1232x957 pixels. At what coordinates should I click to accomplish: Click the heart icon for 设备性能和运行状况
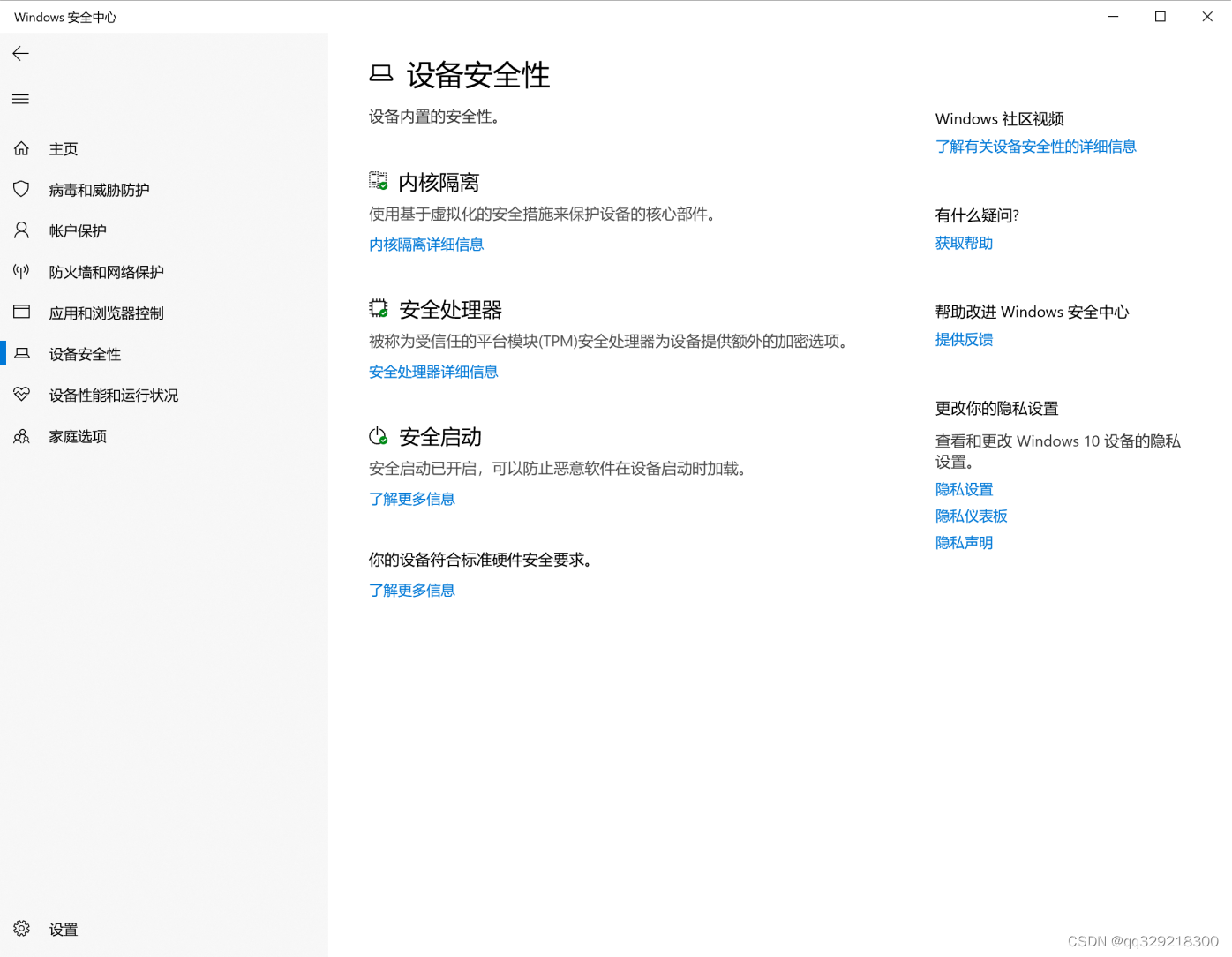pos(21,394)
